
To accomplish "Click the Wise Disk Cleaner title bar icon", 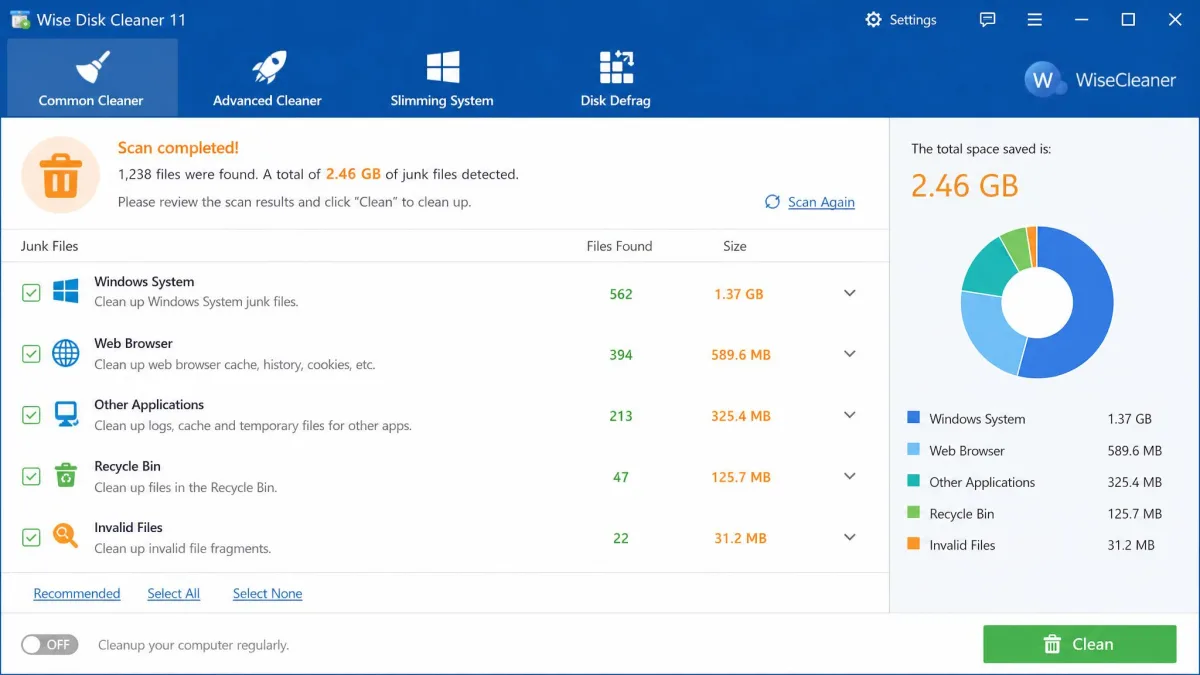I will (20, 19).
